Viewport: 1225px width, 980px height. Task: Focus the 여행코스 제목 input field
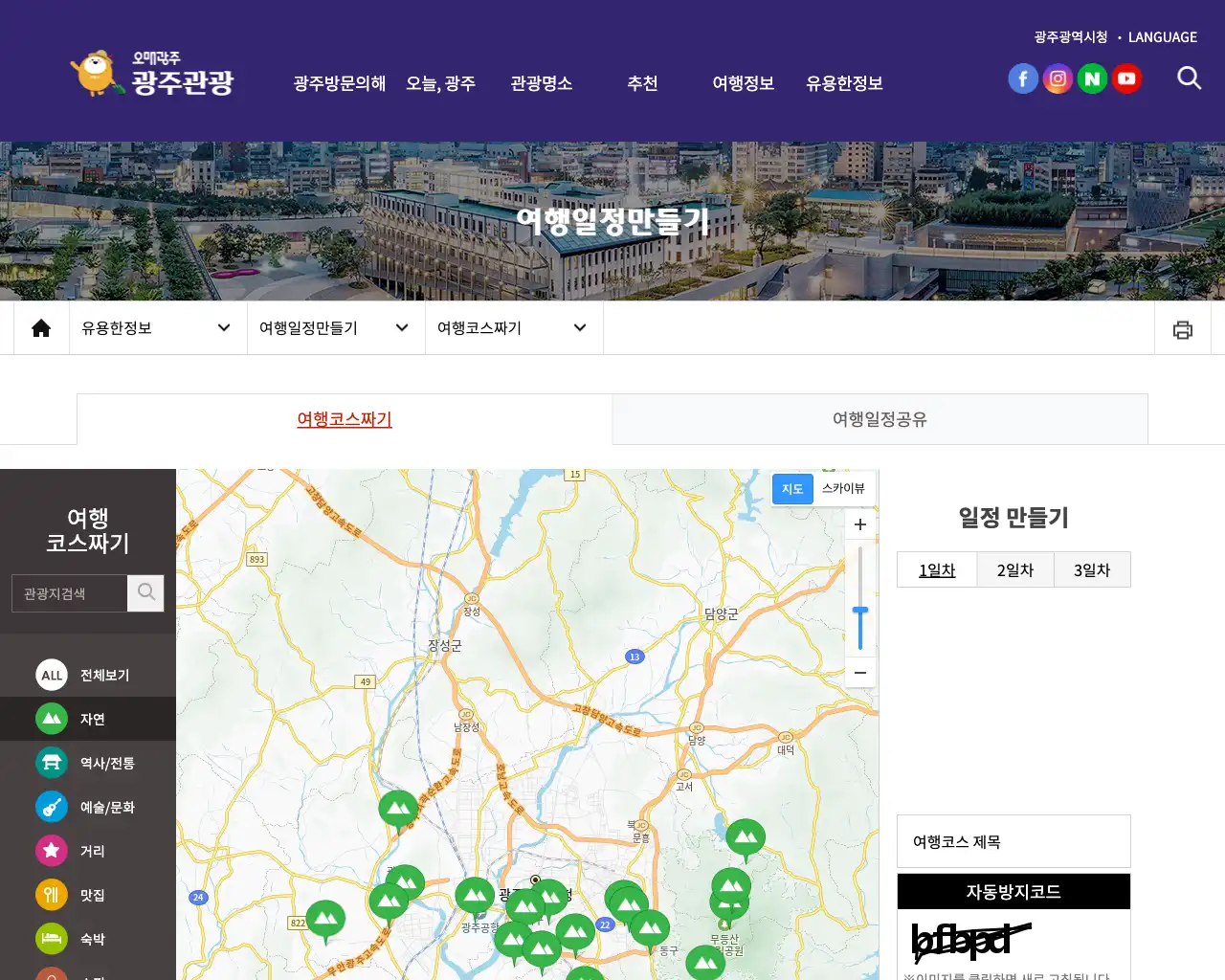[x=1013, y=841]
